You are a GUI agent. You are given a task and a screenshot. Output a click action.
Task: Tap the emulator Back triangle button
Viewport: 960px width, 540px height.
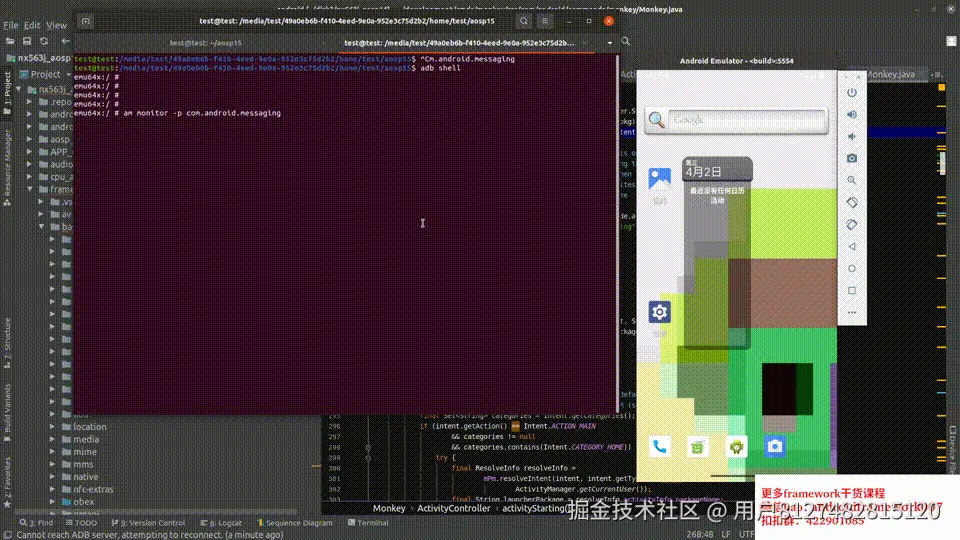pos(852,247)
